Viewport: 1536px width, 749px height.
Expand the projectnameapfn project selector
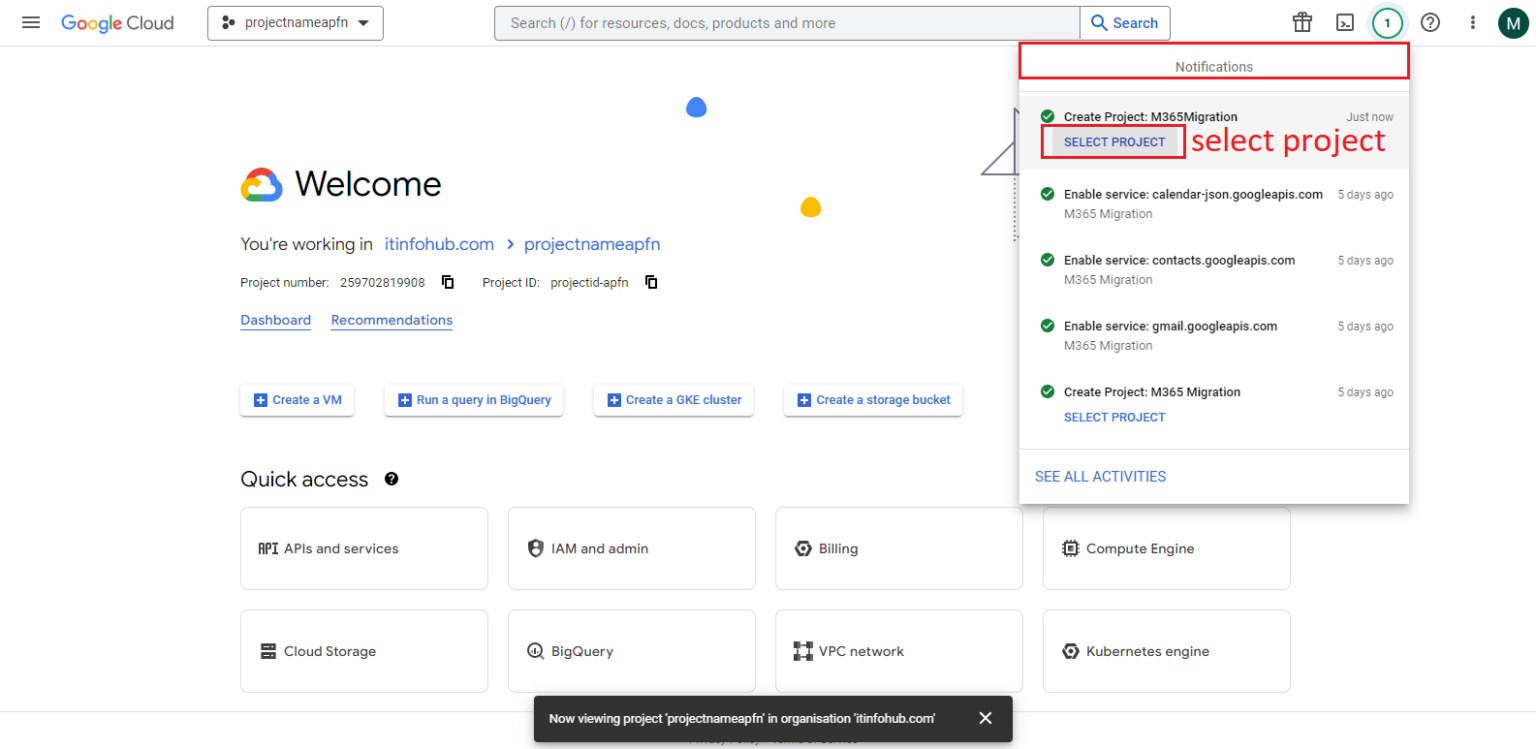click(x=295, y=22)
